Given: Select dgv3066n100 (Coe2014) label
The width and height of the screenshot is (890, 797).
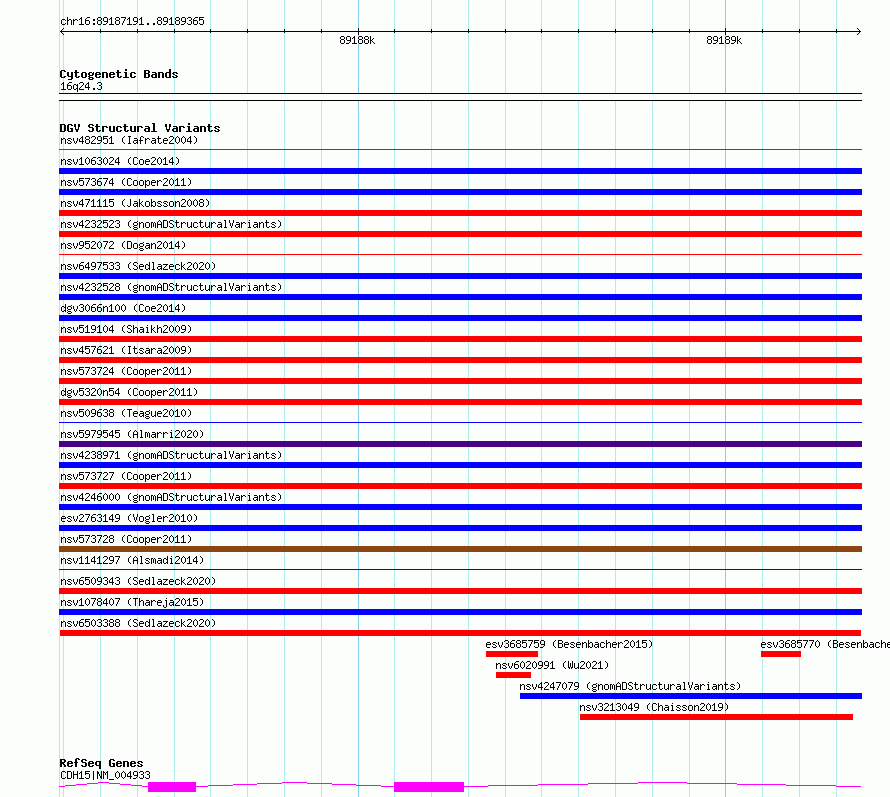Looking at the screenshot, I should pyautogui.click(x=123, y=308).
